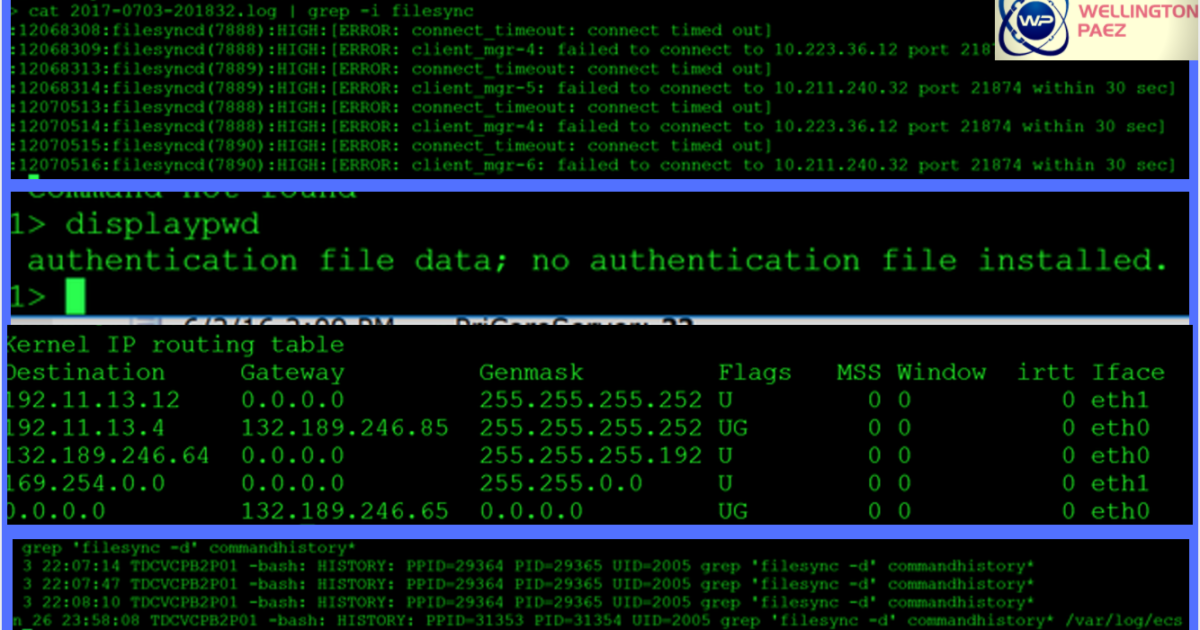Click the Iface column header
The width and height of the screenshot is (1200, 630).
tap(1128, 373)
